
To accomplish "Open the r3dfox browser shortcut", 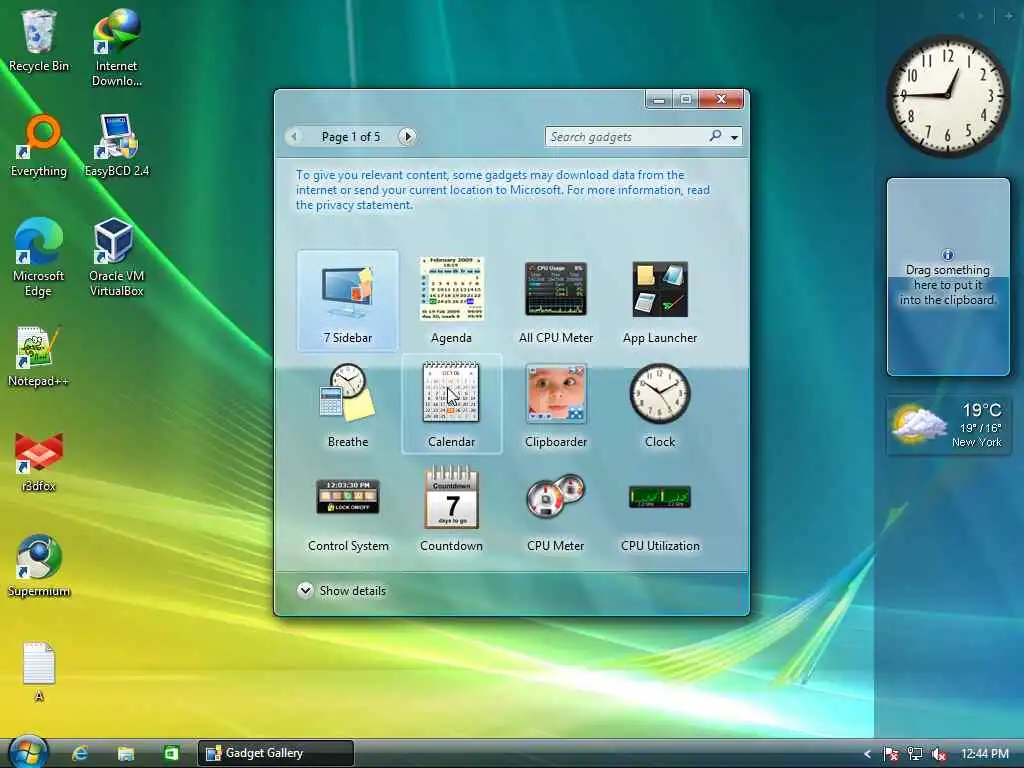I will pyautogui.click(x=39, y=462).
